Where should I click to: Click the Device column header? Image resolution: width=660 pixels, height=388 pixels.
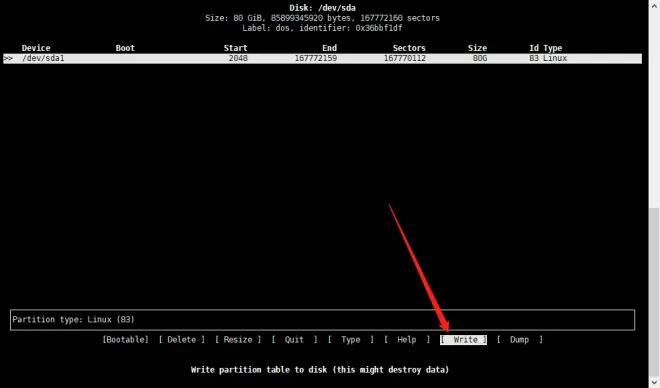pyautogui.click(x=36, y=48)
